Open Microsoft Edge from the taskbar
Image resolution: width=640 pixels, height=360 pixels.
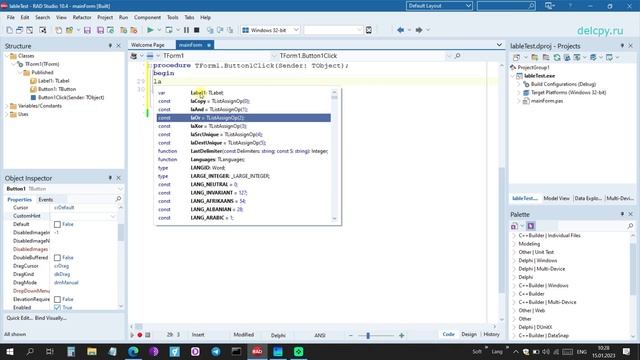pyautogui.click(x=133, y=351)
